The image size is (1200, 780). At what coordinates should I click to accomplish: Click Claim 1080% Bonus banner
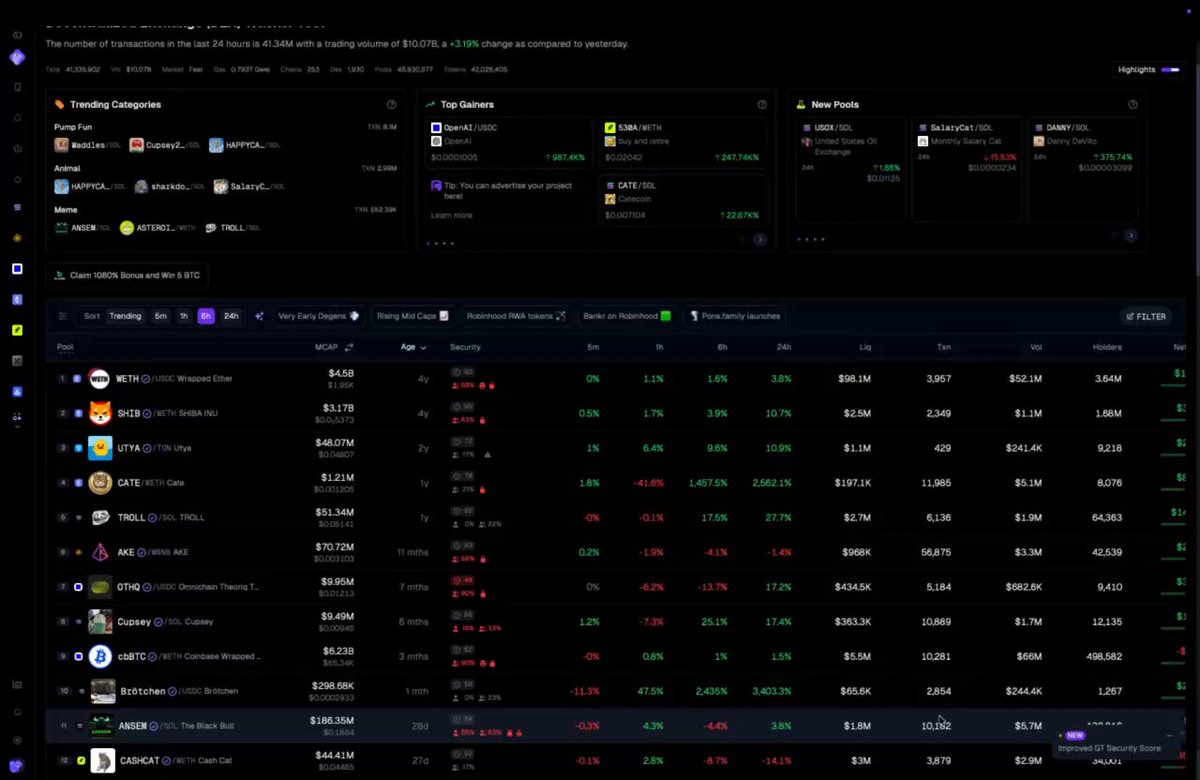click(x=127, y=275)
